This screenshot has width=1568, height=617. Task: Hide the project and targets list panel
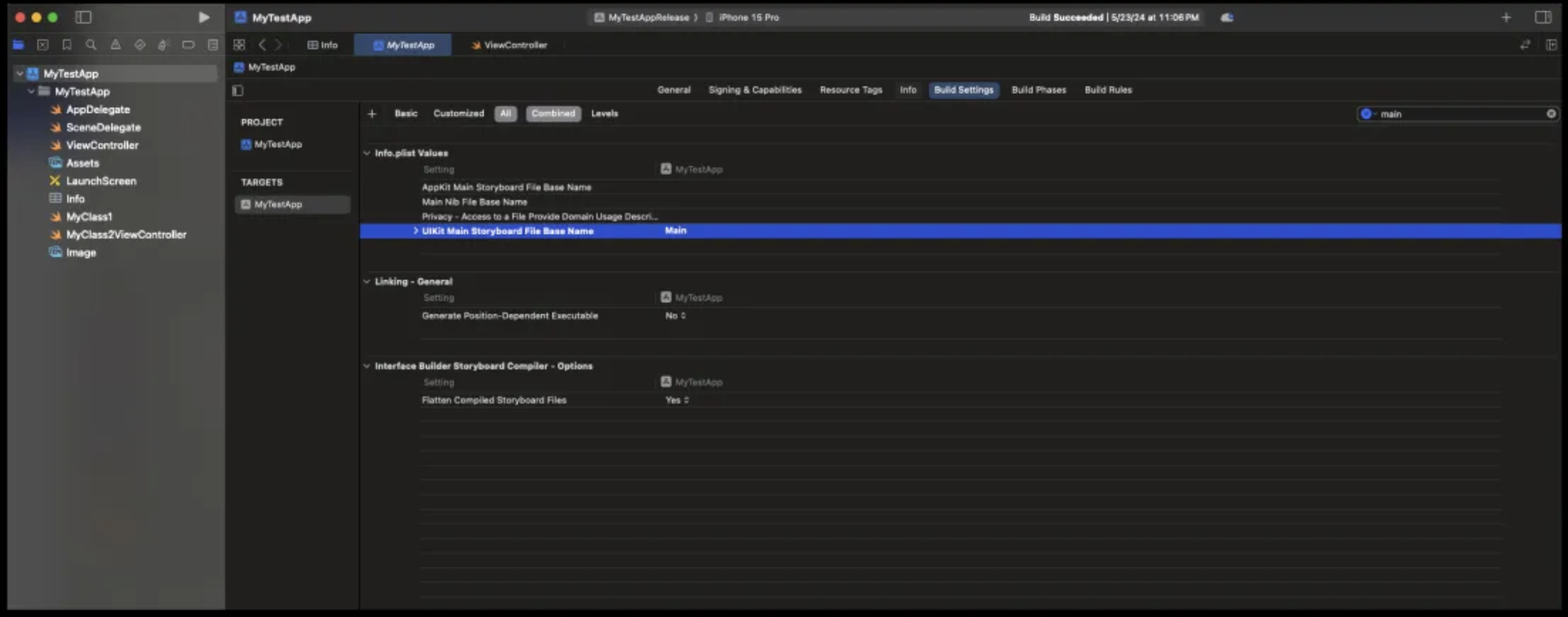238,90
